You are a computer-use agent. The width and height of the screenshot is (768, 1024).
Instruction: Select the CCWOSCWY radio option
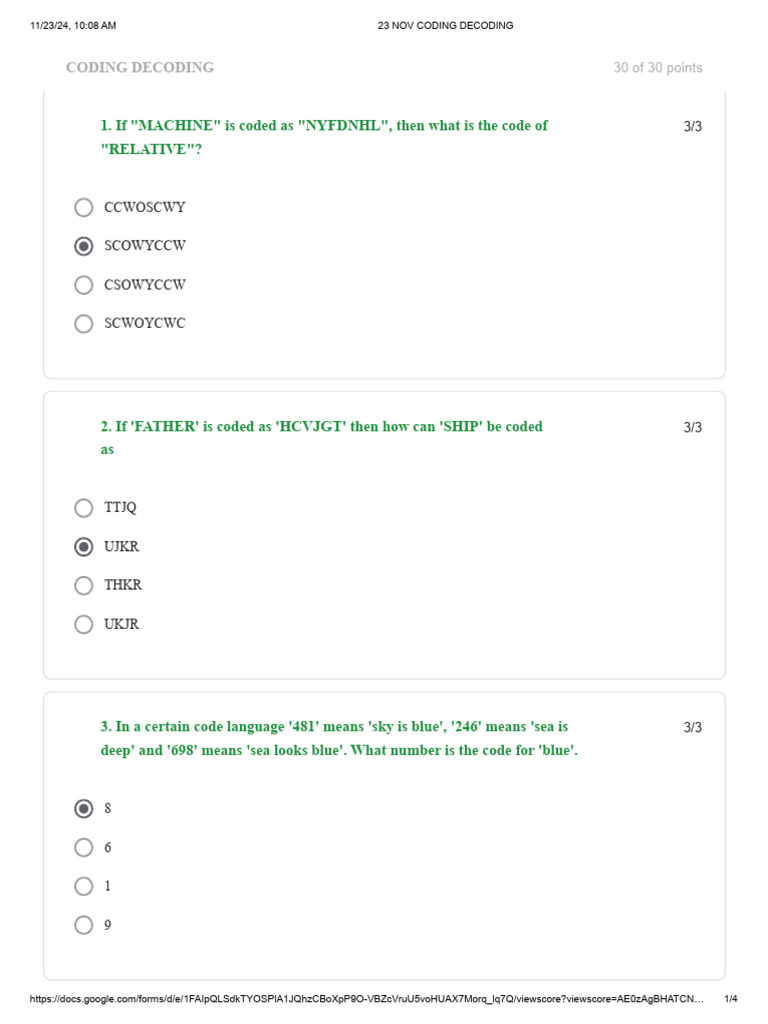click(84, 208)
